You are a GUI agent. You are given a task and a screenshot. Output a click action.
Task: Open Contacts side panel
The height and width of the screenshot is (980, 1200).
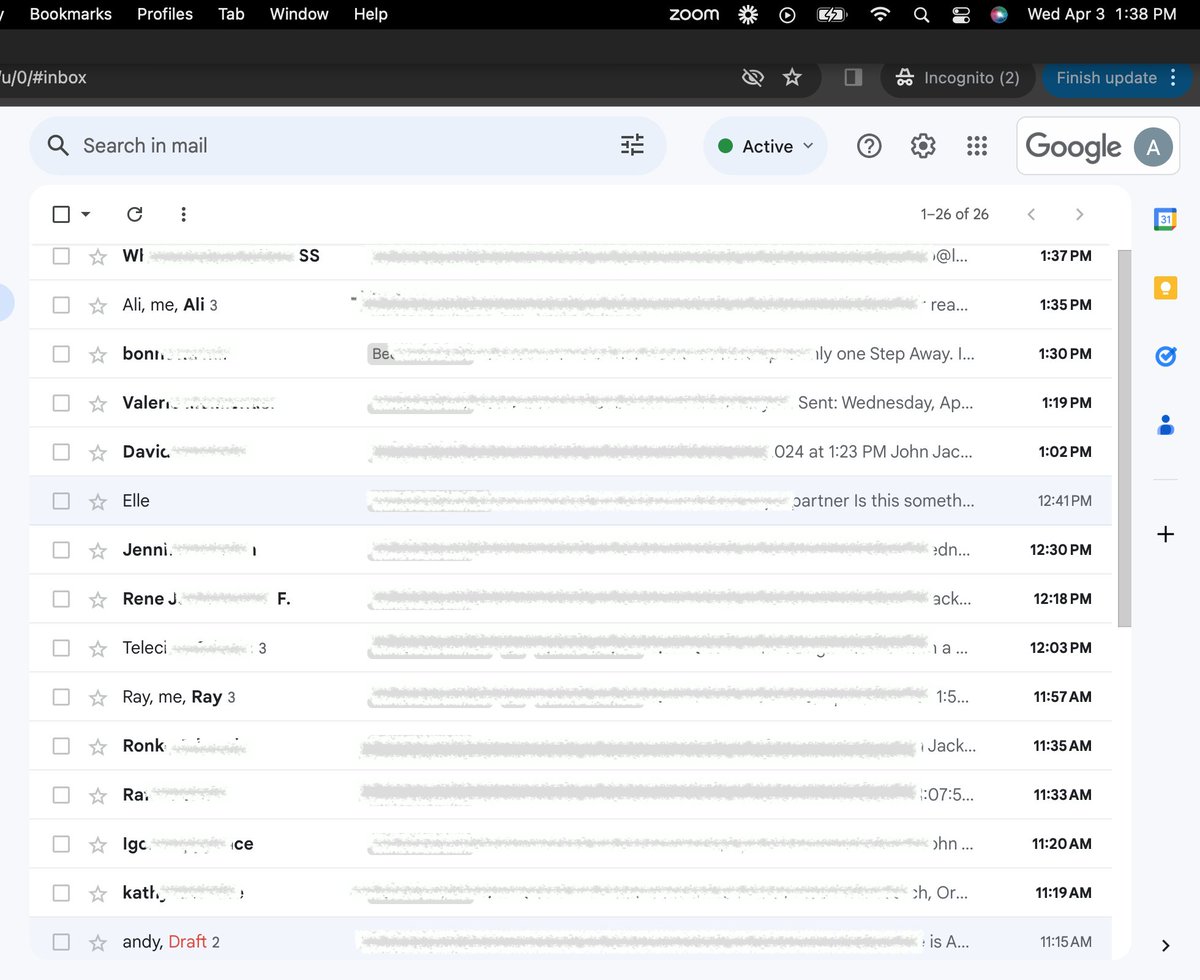coord(1165,425)
